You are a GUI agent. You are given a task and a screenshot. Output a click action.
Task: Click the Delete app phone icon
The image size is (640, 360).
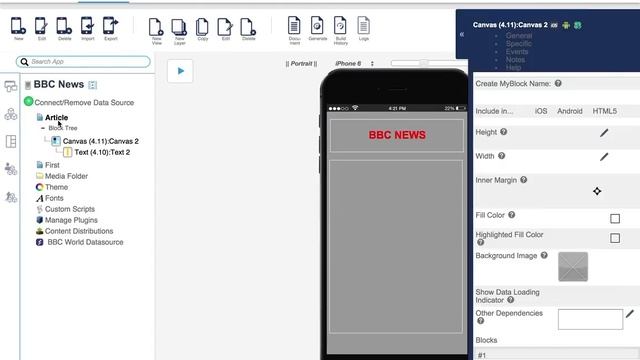pyautogui.click(x=64, y=26)
